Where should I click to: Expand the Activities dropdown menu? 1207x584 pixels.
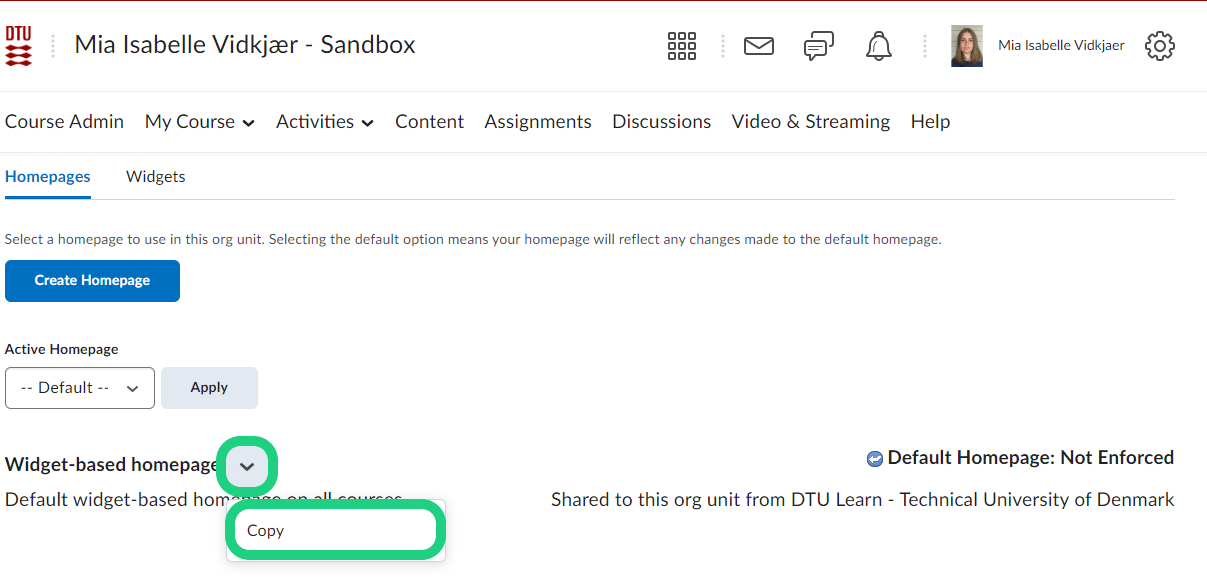(324, 122)
